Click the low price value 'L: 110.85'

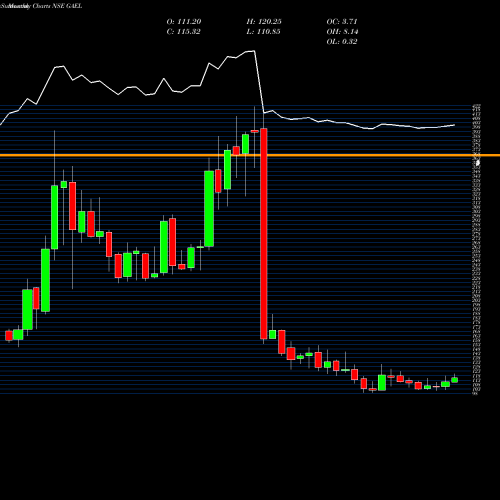263,32
